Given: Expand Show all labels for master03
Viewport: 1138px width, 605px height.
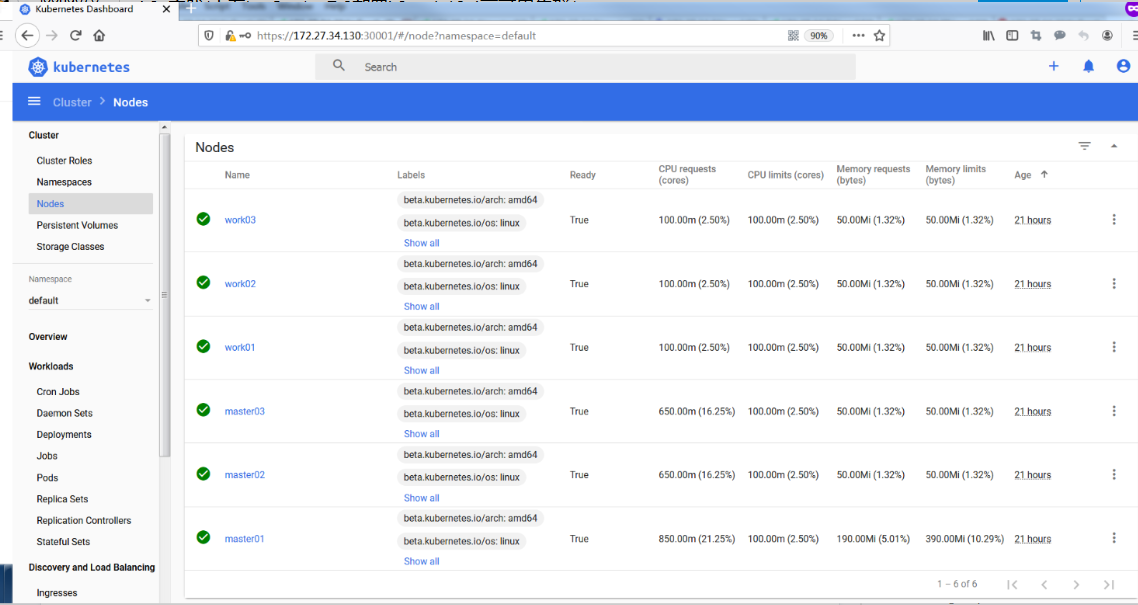Looking at the screenshot, I should click(422, 434).
